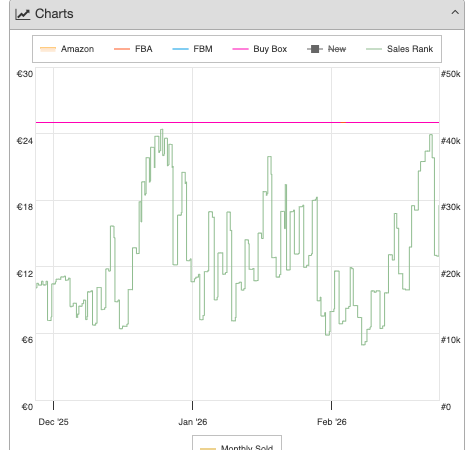This screenshot has width=474, height=450.
Task: Click the #50k rank axis label
Action: click(451, 74)
